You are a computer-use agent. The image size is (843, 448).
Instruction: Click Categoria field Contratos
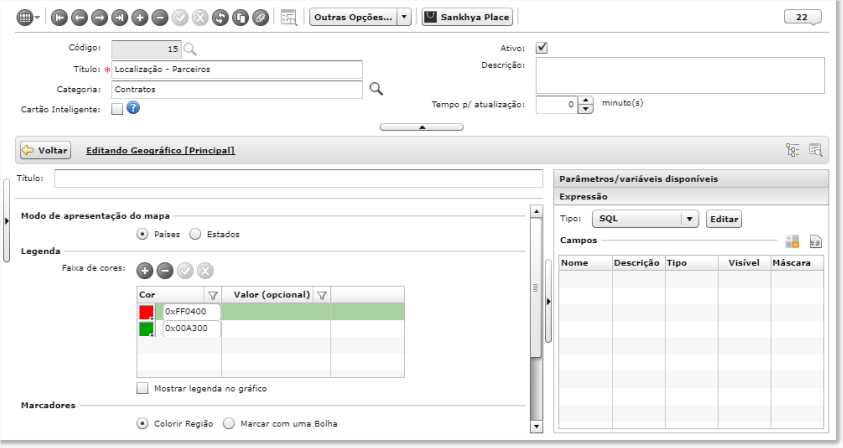(x=237, y=89)
